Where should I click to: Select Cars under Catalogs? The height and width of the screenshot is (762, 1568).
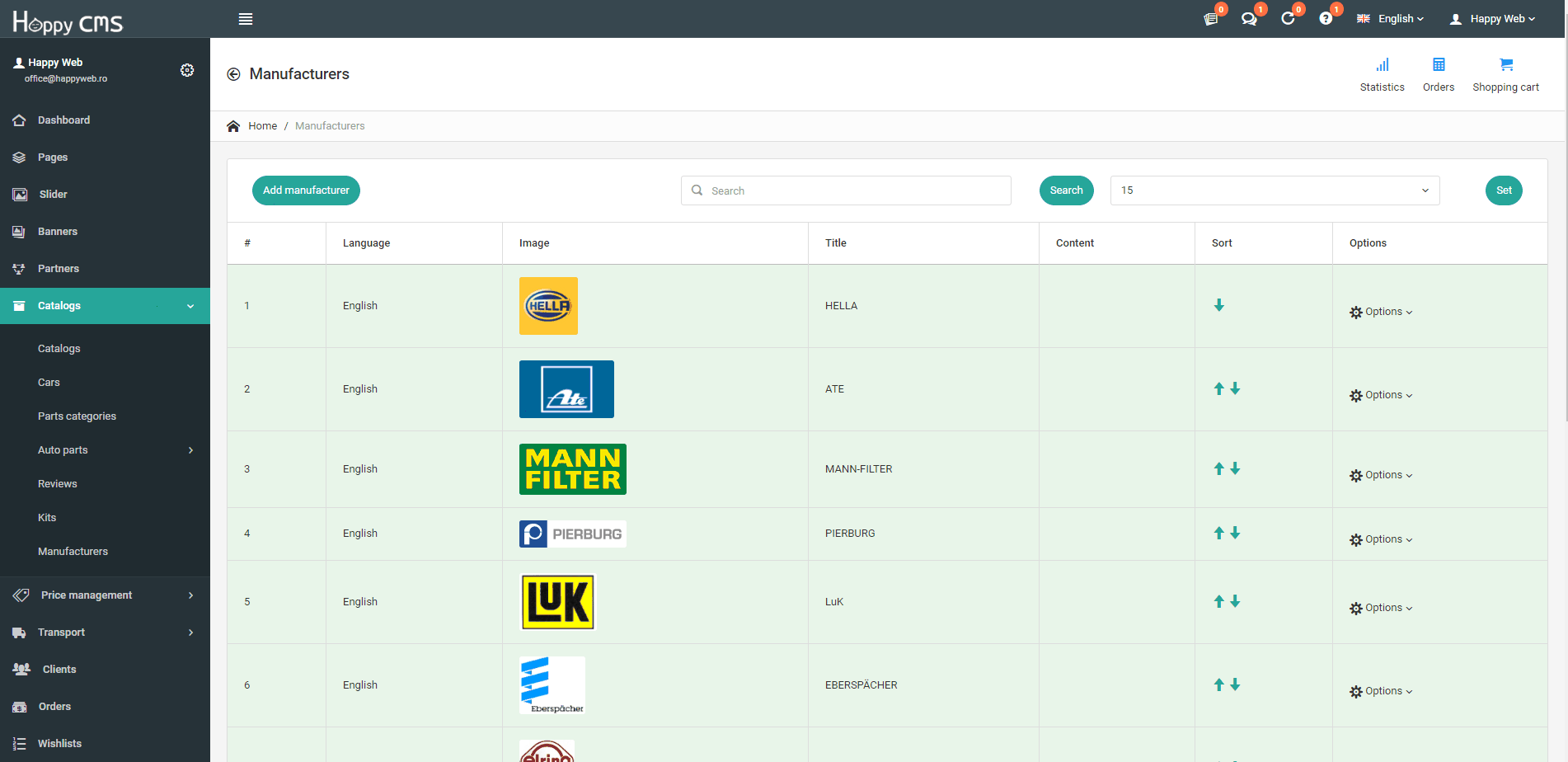49,383
